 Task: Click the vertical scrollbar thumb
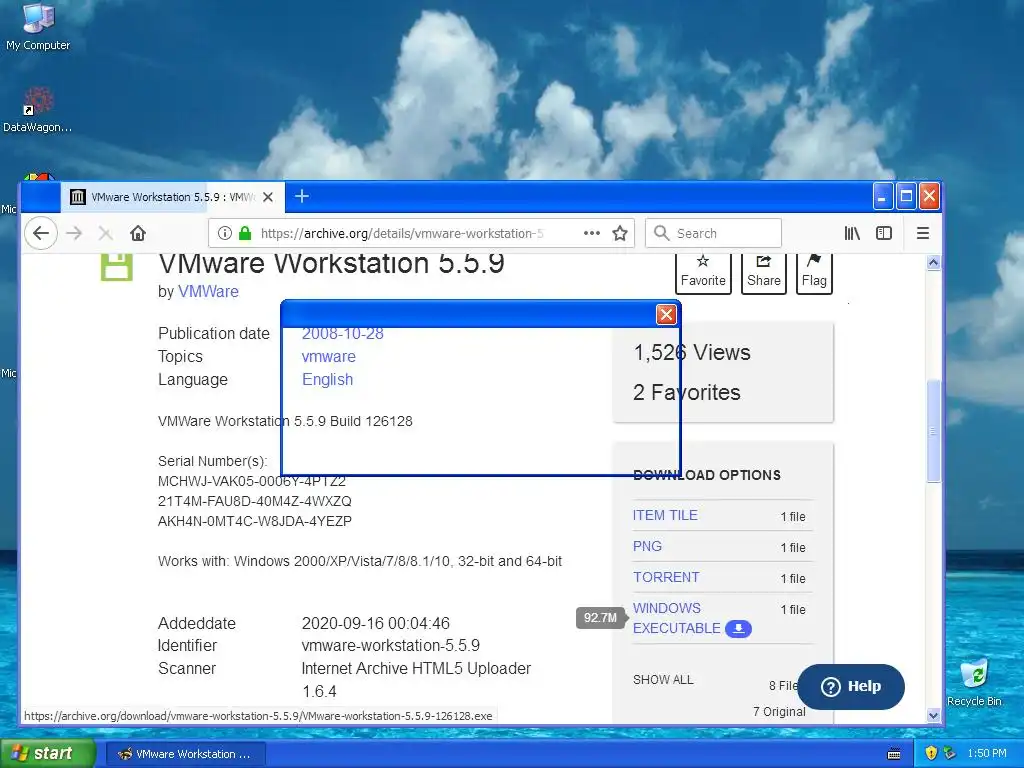click(933, 431)
